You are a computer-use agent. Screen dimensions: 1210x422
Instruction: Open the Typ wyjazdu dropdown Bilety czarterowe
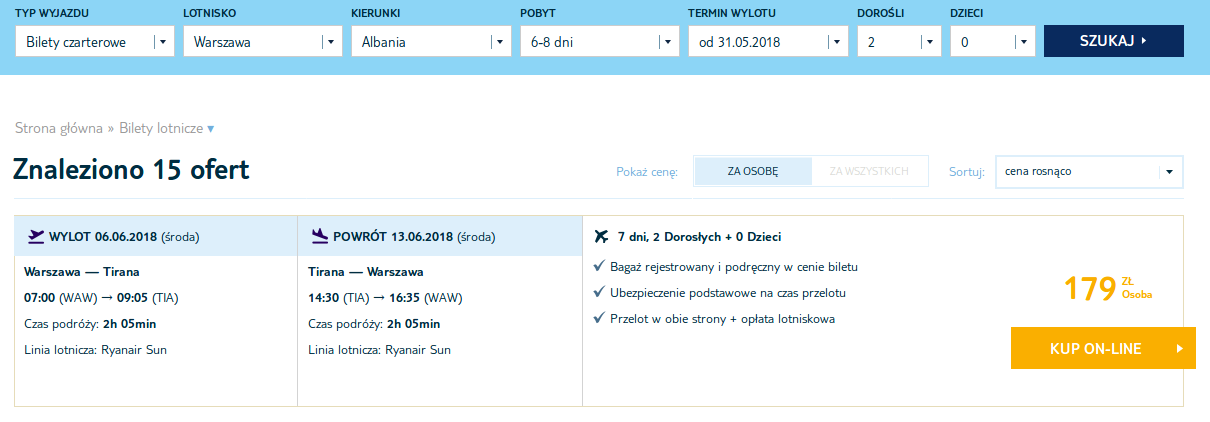95,42
